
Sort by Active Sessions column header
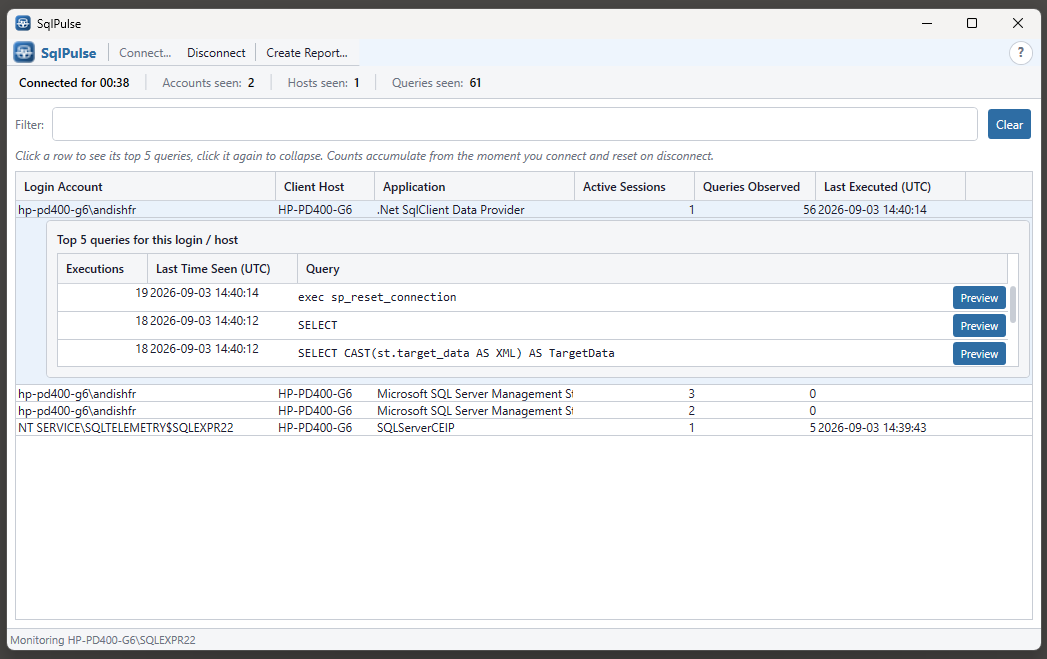pyautogui.click(x=634, y=187)
